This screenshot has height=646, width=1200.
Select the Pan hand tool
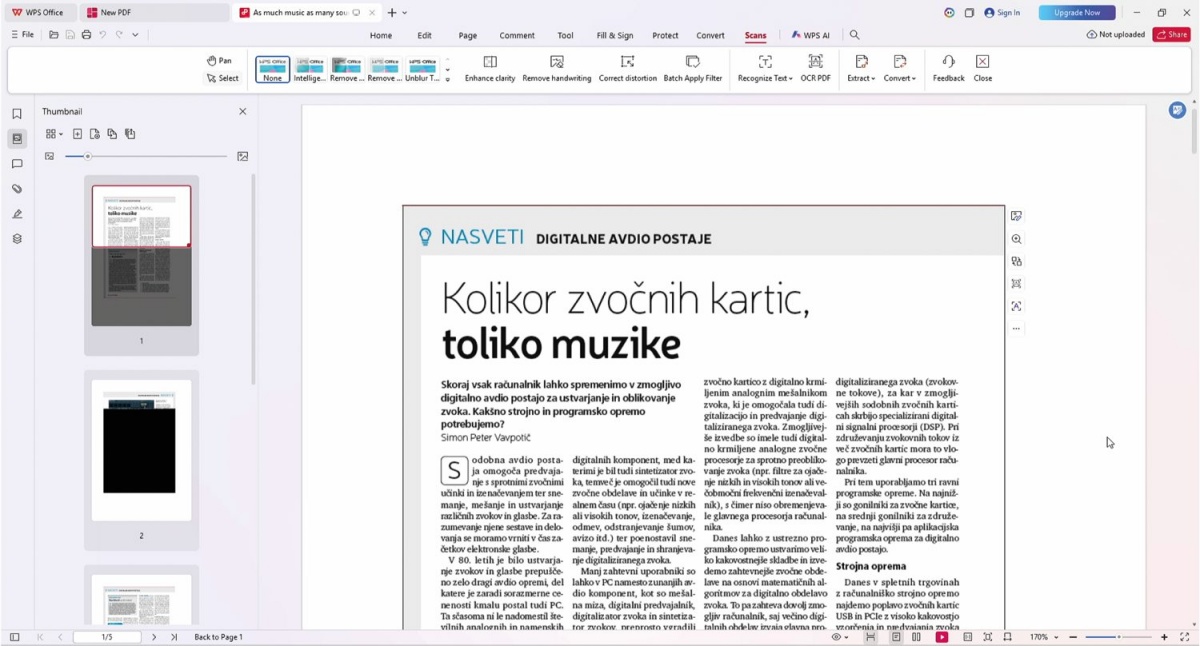(219, 61)
